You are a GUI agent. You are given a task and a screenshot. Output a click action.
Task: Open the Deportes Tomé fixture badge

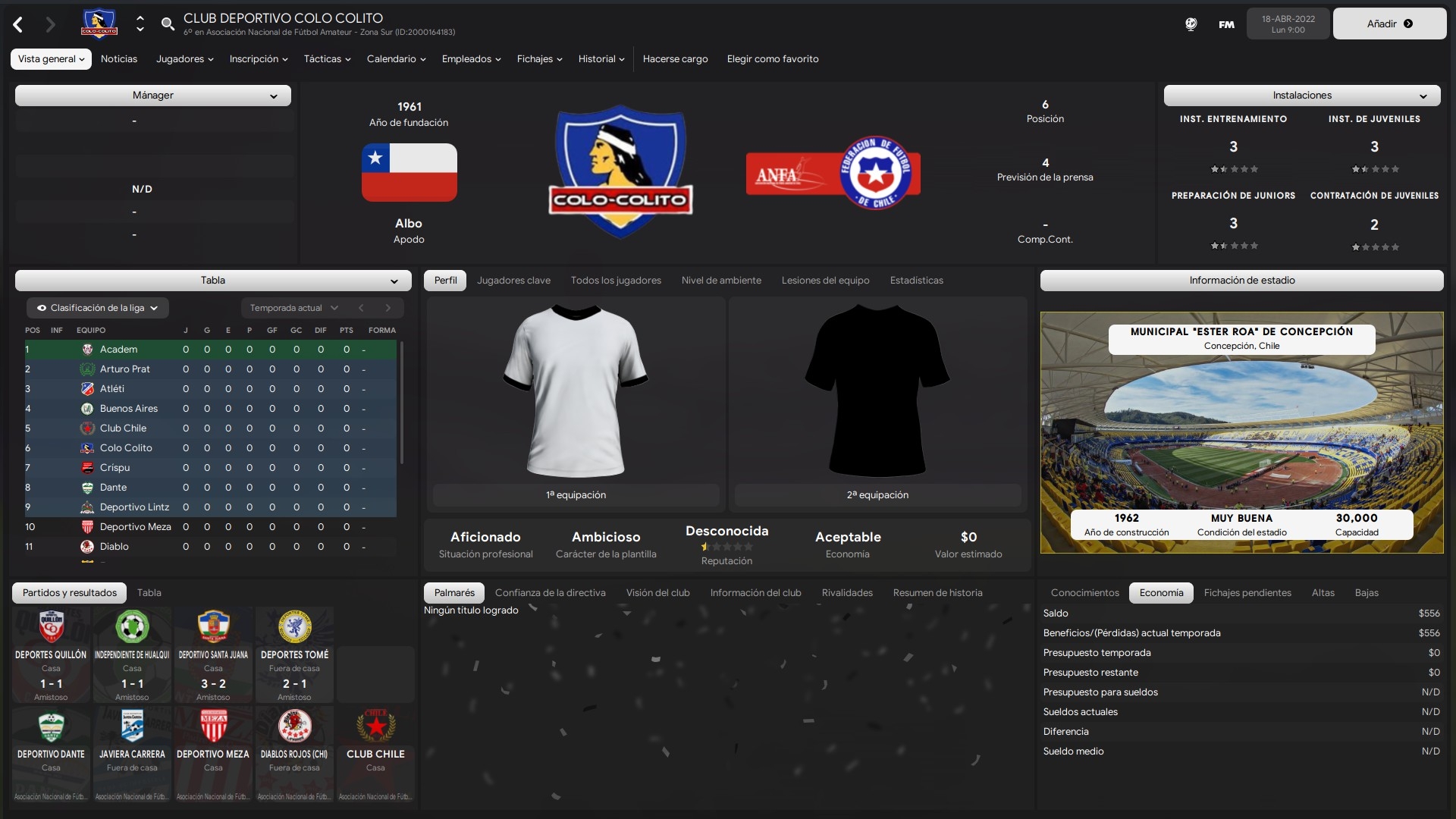click(294, 626)
